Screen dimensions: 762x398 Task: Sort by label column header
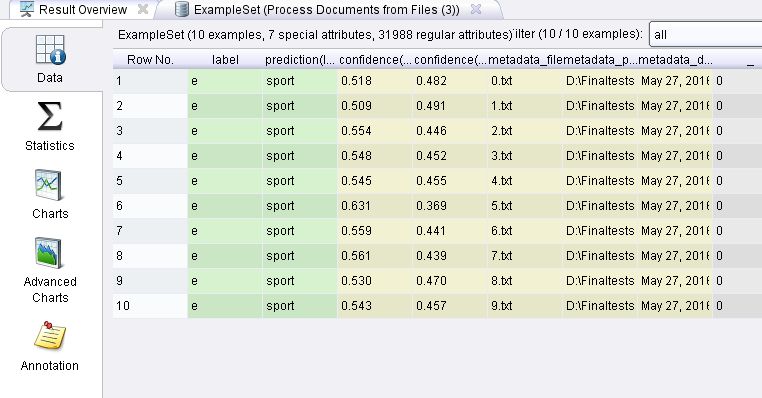click(x=225, y=60)
